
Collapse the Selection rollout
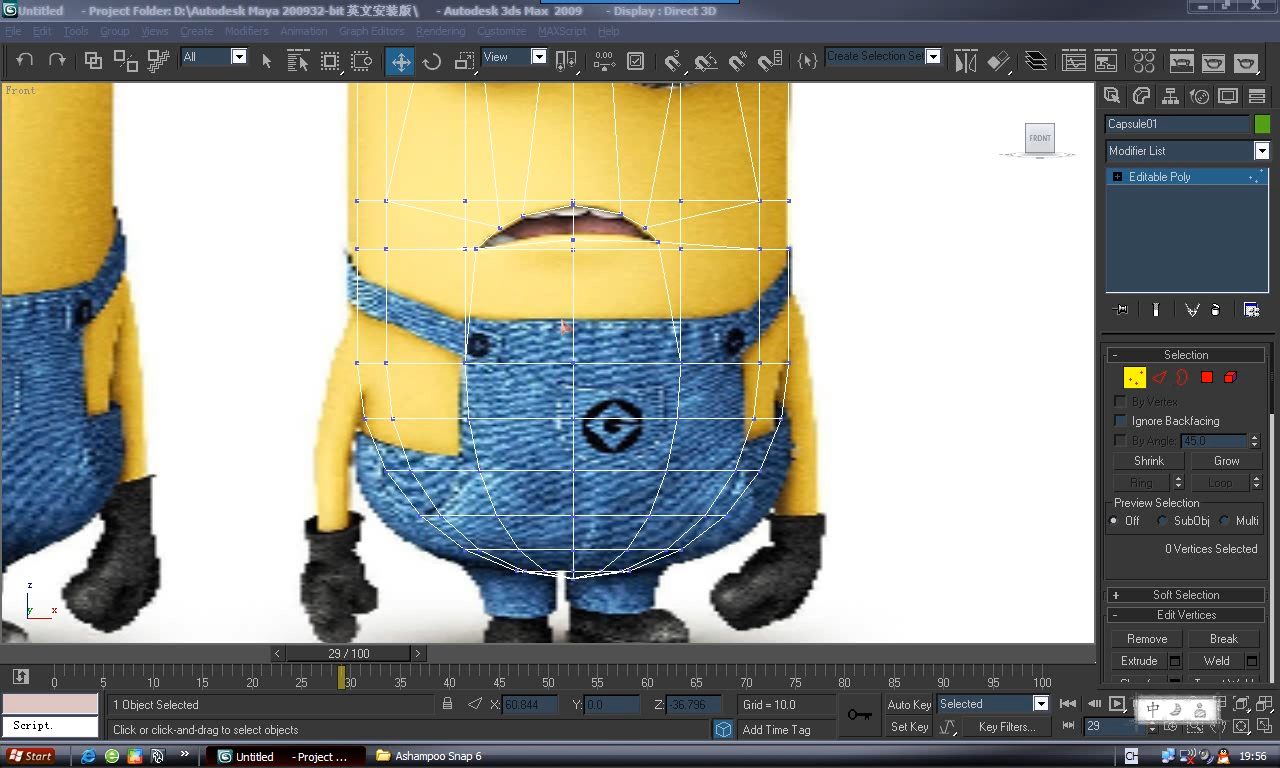point(1186,355)
